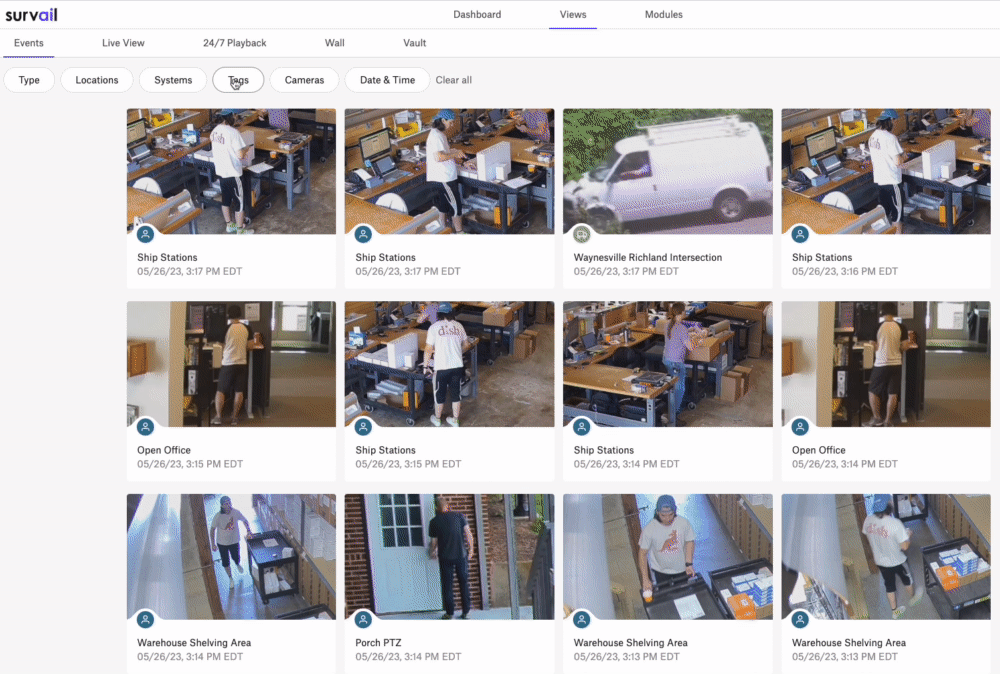Click person icon on Warehouse Shelving Area 3:14 PM card

coord(145,620)
